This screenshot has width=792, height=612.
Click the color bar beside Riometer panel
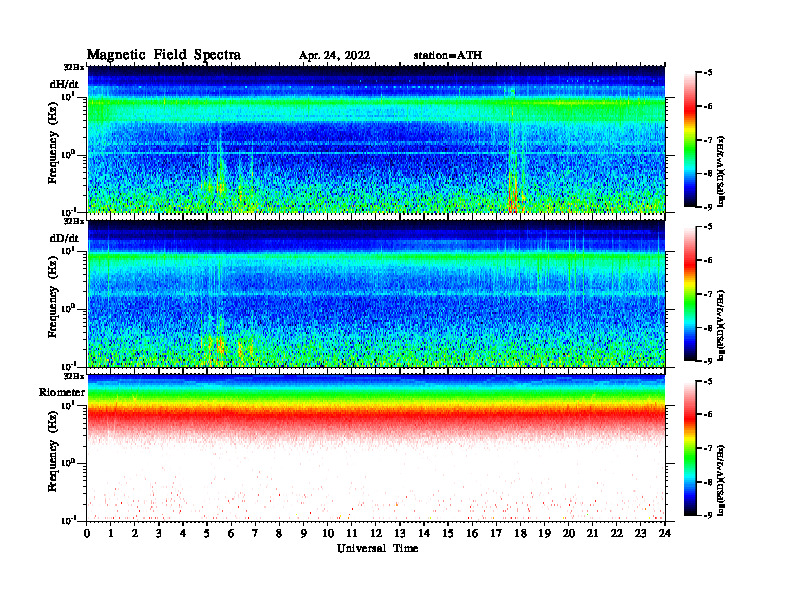pos(690,448)
